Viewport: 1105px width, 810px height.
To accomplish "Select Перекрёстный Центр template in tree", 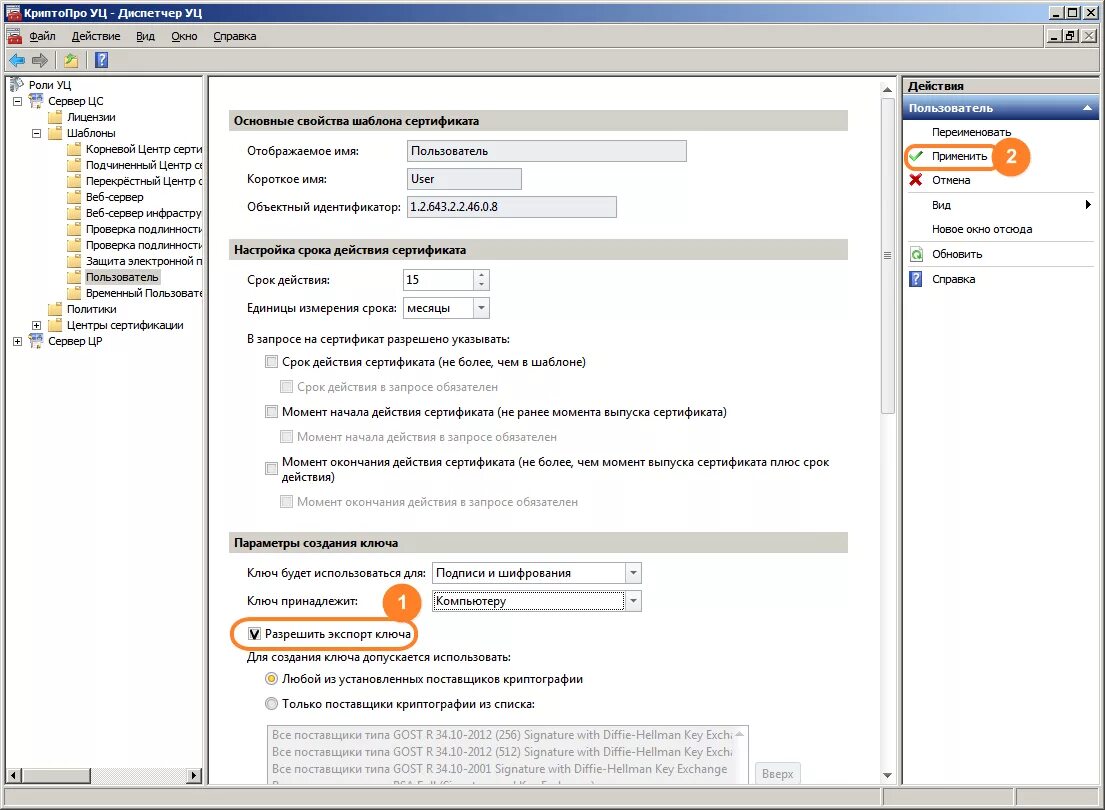I will tap(144, 181).
